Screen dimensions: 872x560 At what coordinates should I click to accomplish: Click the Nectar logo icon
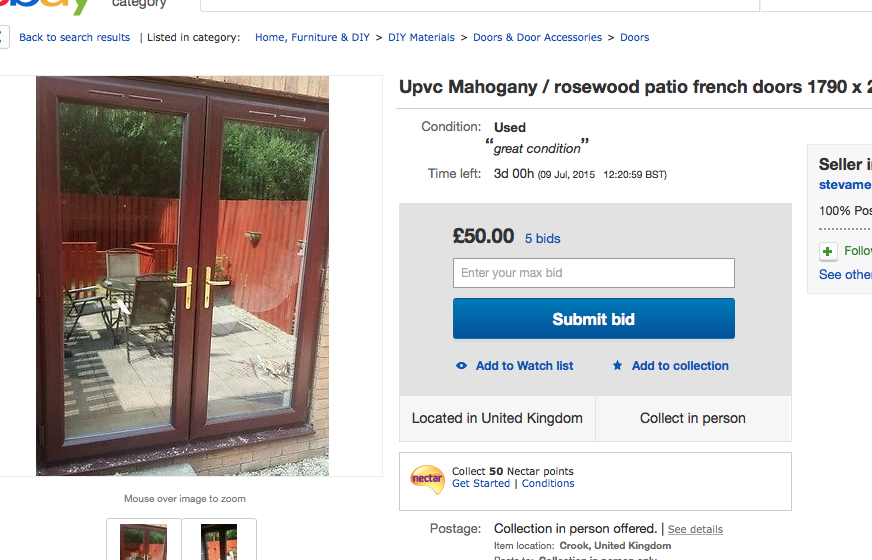coord(427,479)
